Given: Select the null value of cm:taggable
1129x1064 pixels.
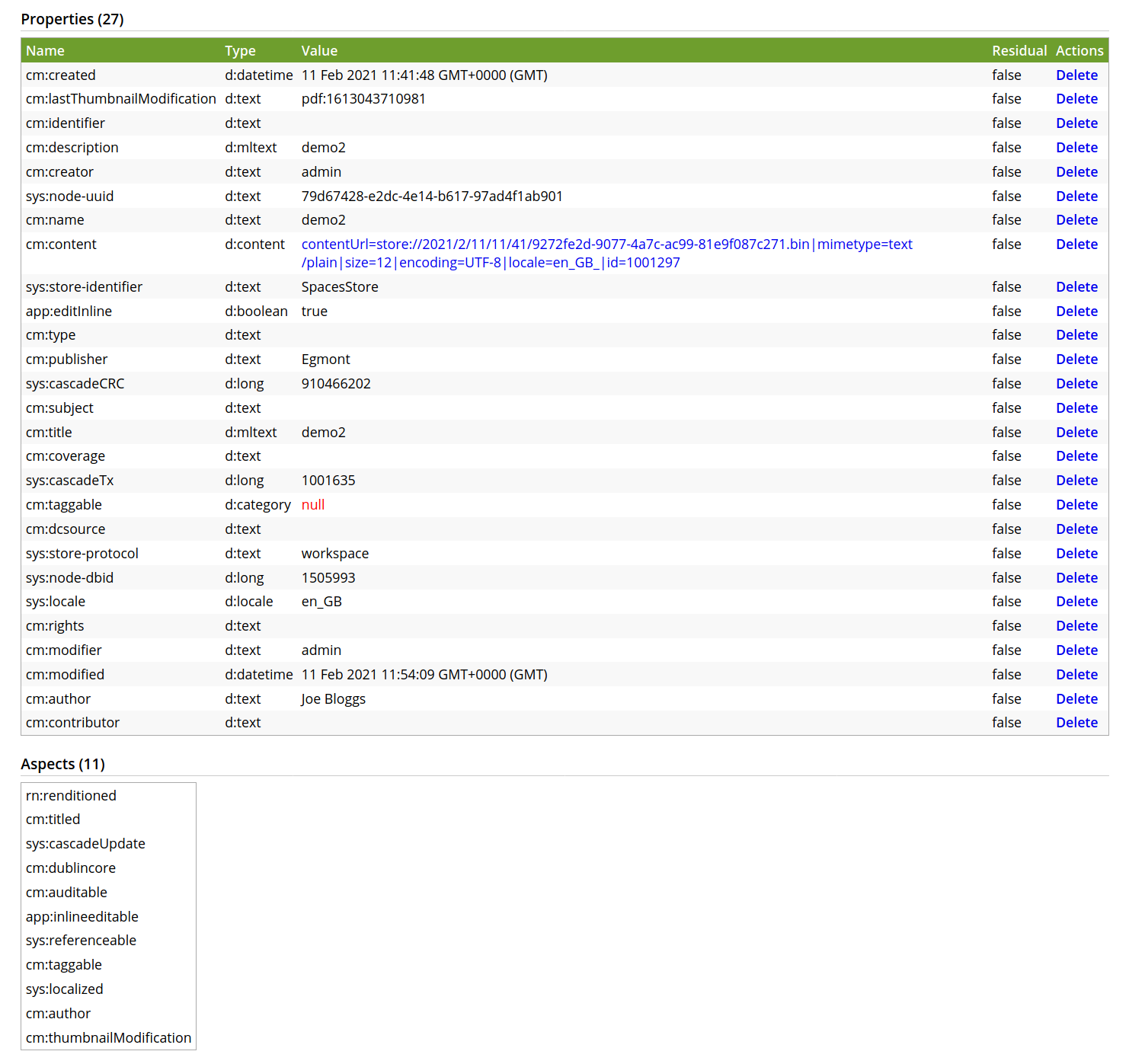Looking at the screenshot, I should tap(313, 504).
